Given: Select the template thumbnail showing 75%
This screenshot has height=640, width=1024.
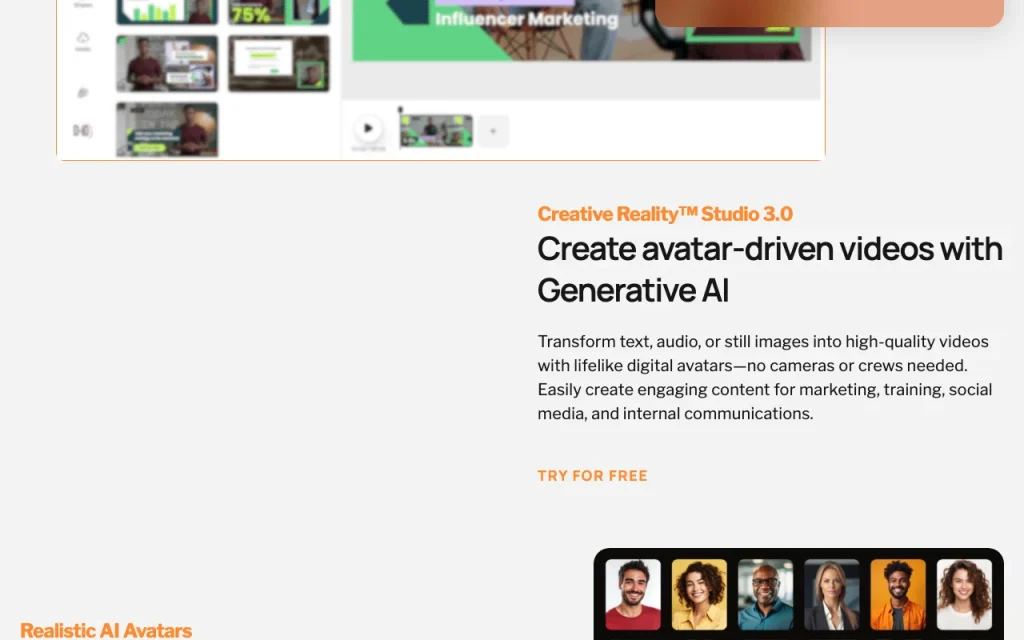Looking at the screenshot, I should [279, 12].
